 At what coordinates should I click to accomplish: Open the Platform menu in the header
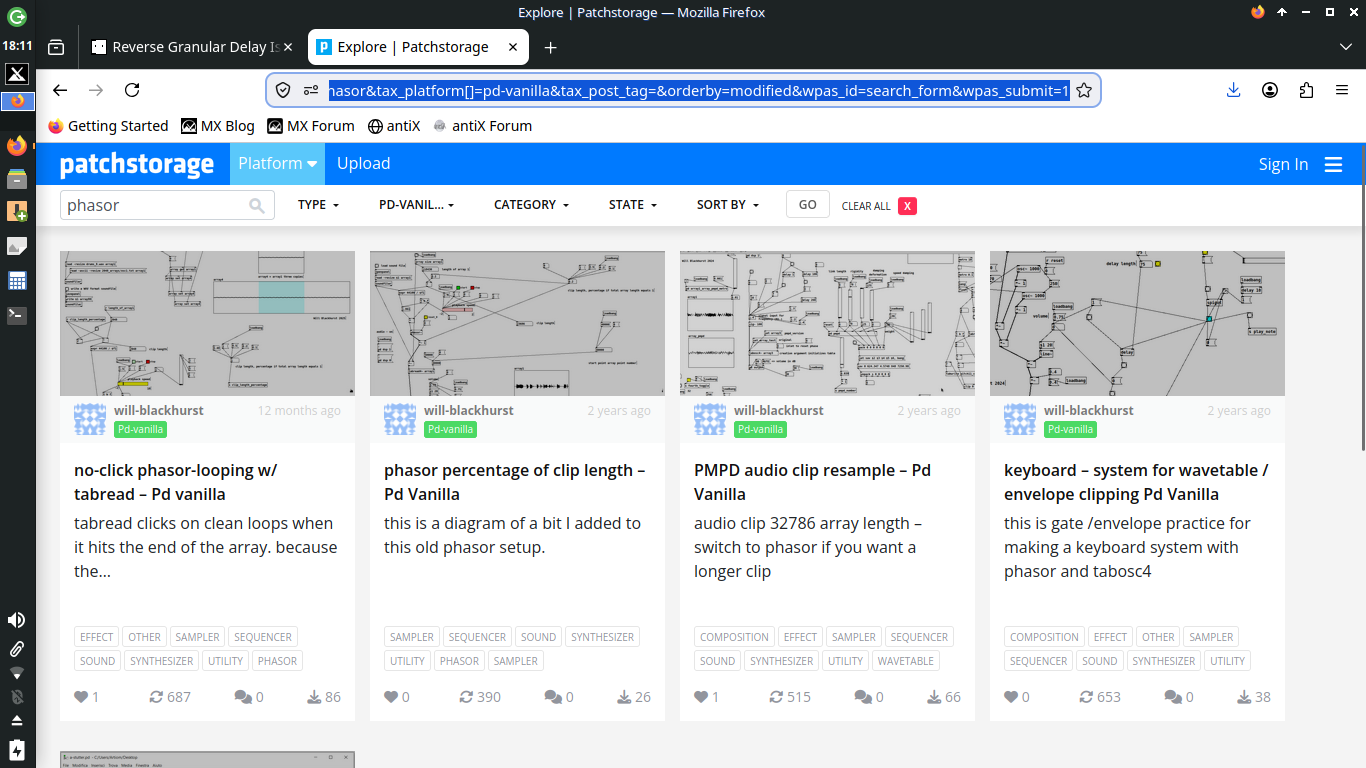(278, 164)
